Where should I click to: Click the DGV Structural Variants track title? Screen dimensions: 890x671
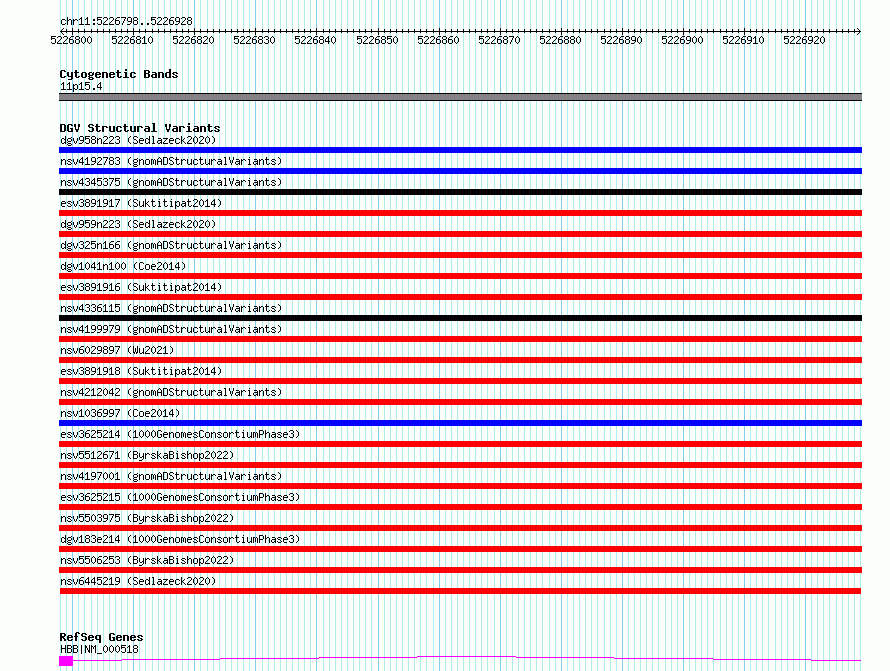pos(140,128)
